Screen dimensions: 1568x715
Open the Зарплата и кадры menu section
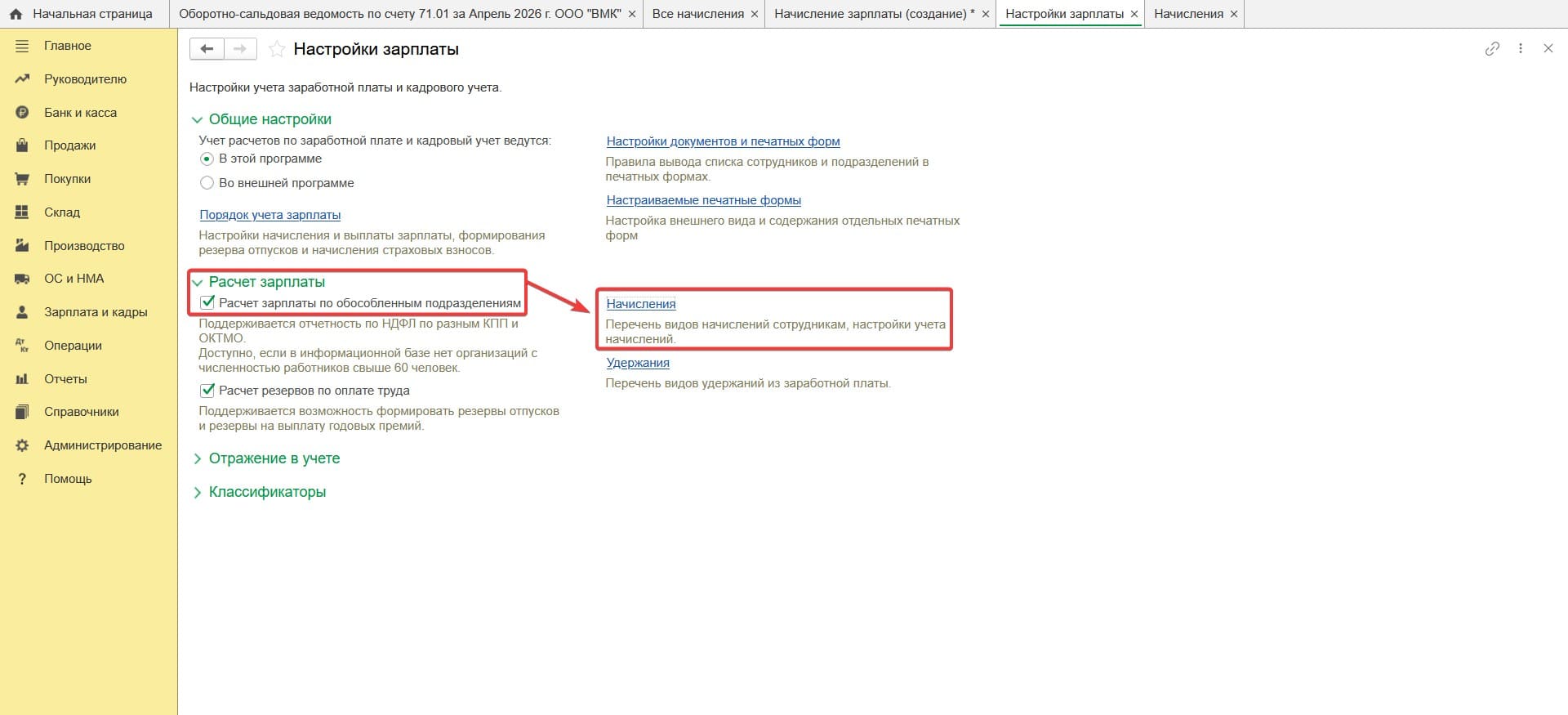point(96,312)
